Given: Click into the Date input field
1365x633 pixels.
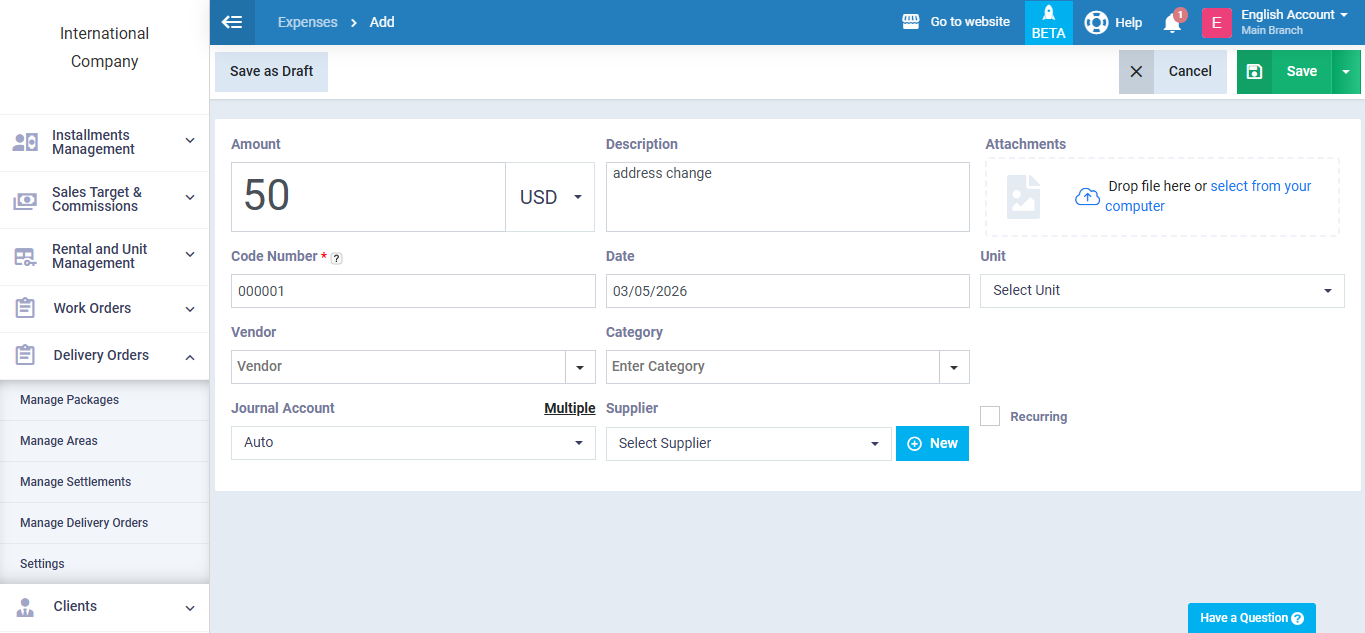Looking at the screenshot, I should point(787,291).
